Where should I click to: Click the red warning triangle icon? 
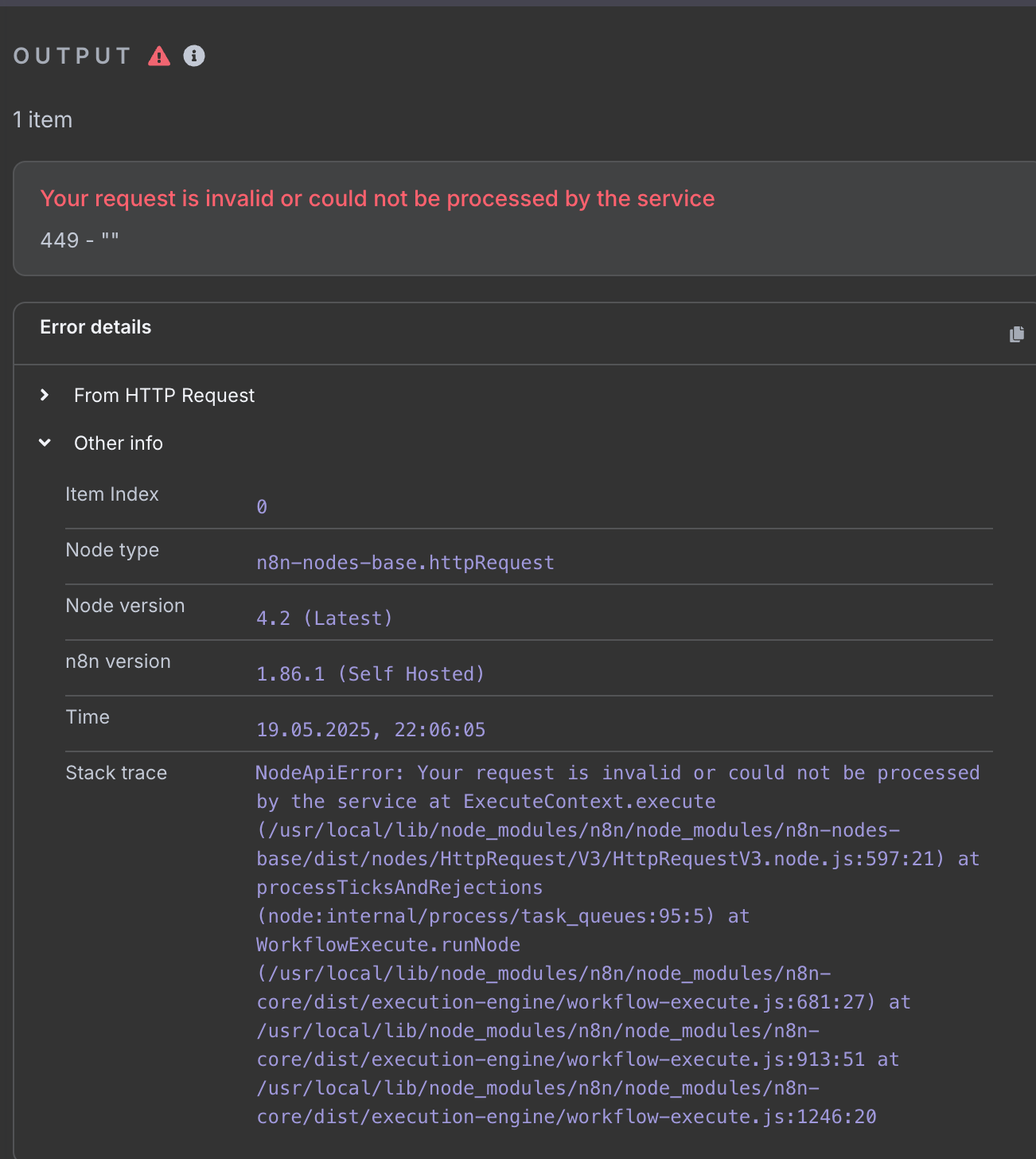point(159,57)
